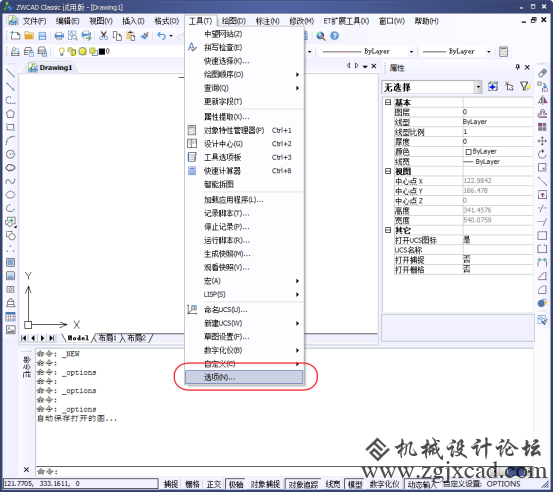Toggle the Ortho (正交) status bar button
This screenshot has height=492, width=554.
214,484
